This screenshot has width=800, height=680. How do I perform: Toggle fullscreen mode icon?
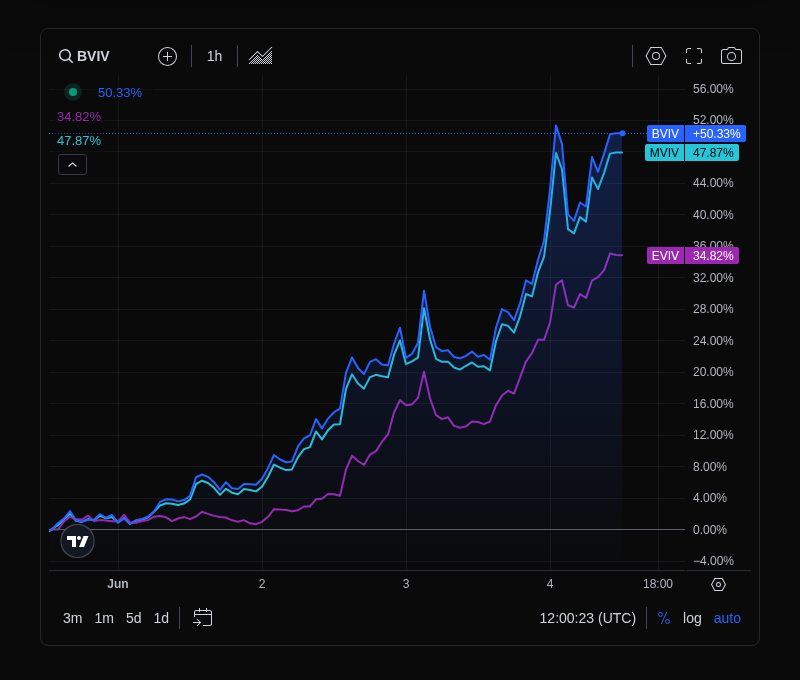click(694, 56)
